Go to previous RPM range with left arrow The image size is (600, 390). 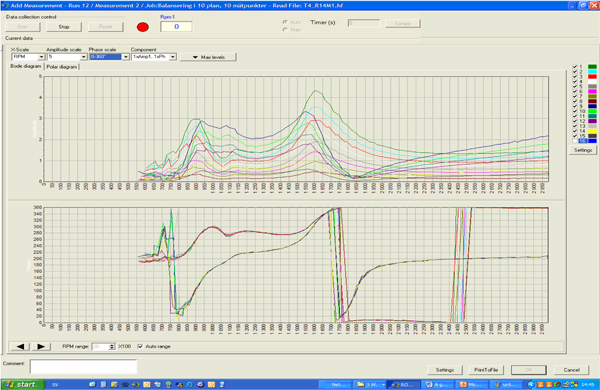click(x=20, y=346)
